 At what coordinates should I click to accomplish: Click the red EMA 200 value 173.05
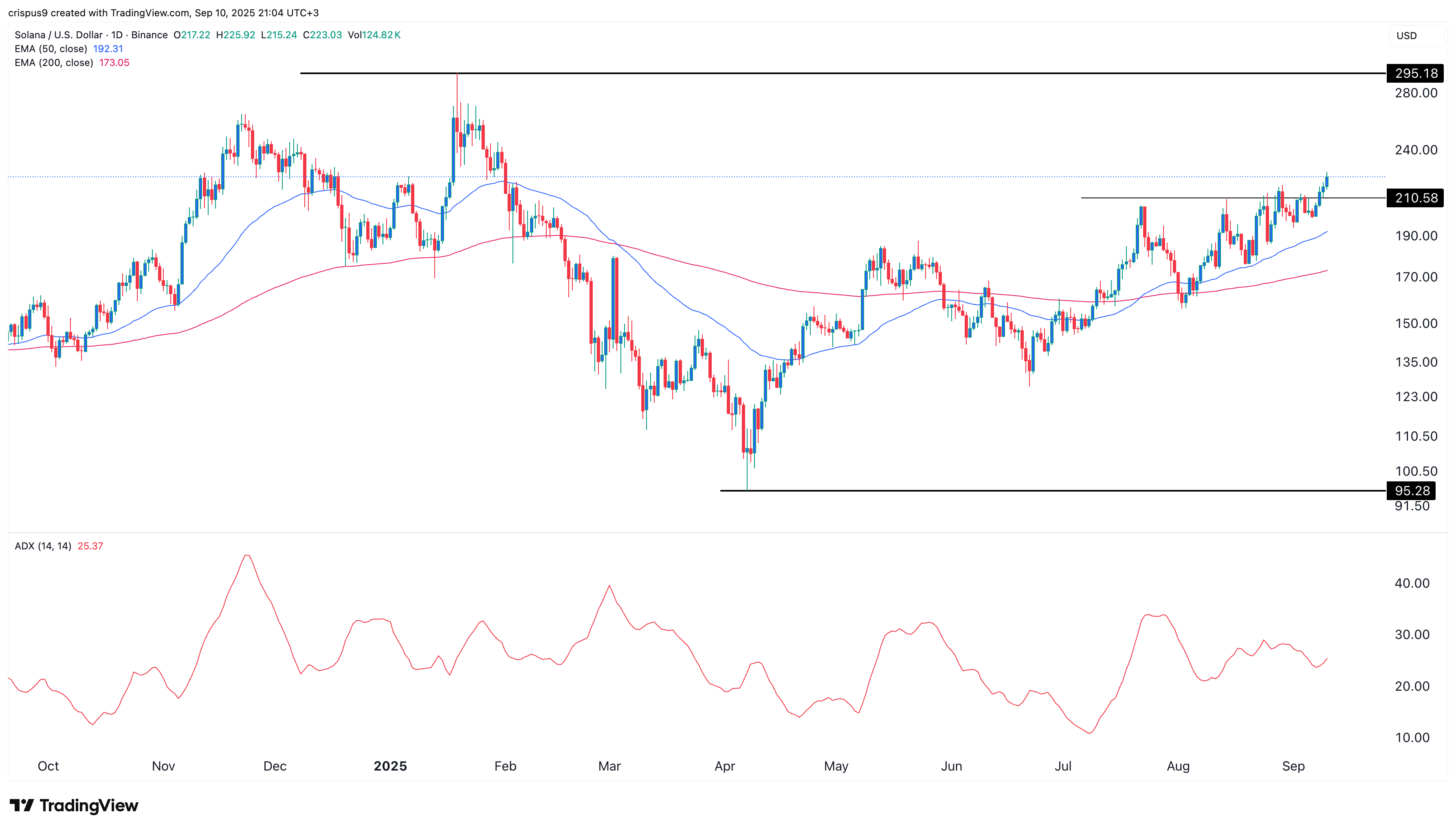[114, 63]
